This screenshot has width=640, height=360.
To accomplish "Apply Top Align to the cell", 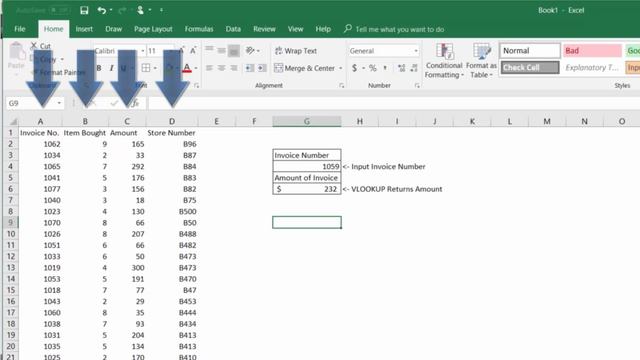I will tap(209, 50).
